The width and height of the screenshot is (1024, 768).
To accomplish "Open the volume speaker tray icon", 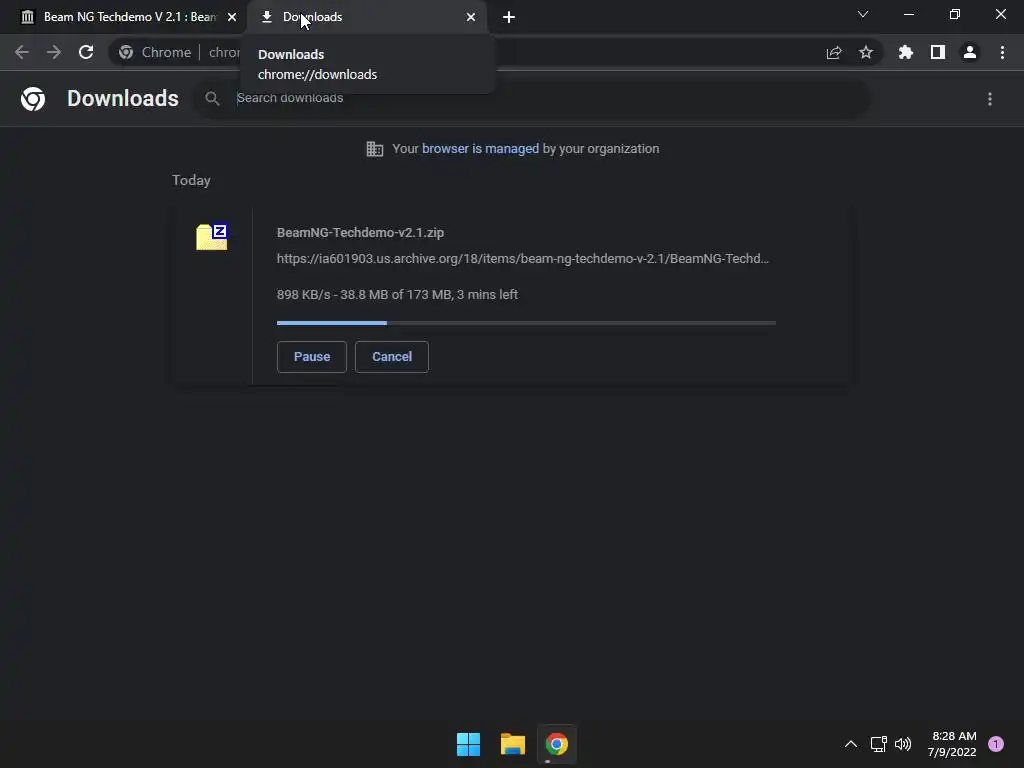I will 903,744.
